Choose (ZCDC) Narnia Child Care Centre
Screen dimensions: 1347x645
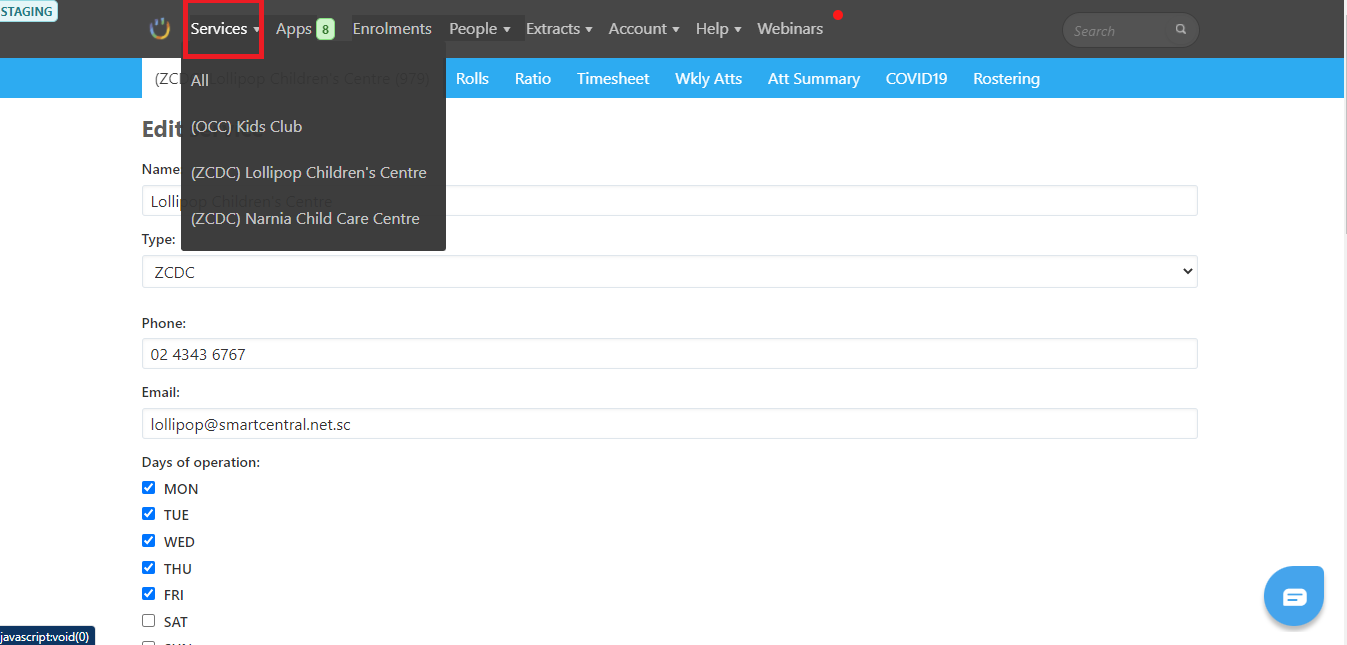coord(313,219)
